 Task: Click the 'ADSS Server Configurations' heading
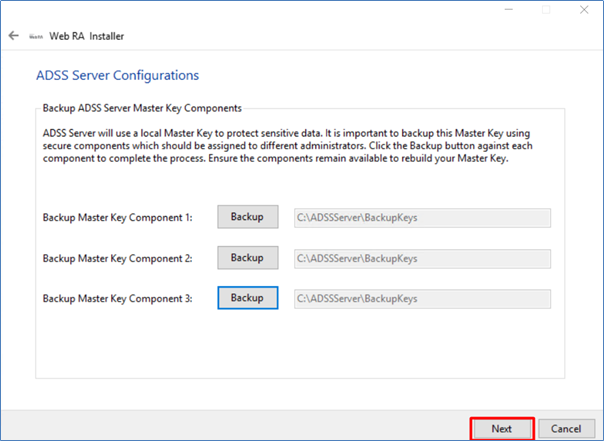click(117, 75)
